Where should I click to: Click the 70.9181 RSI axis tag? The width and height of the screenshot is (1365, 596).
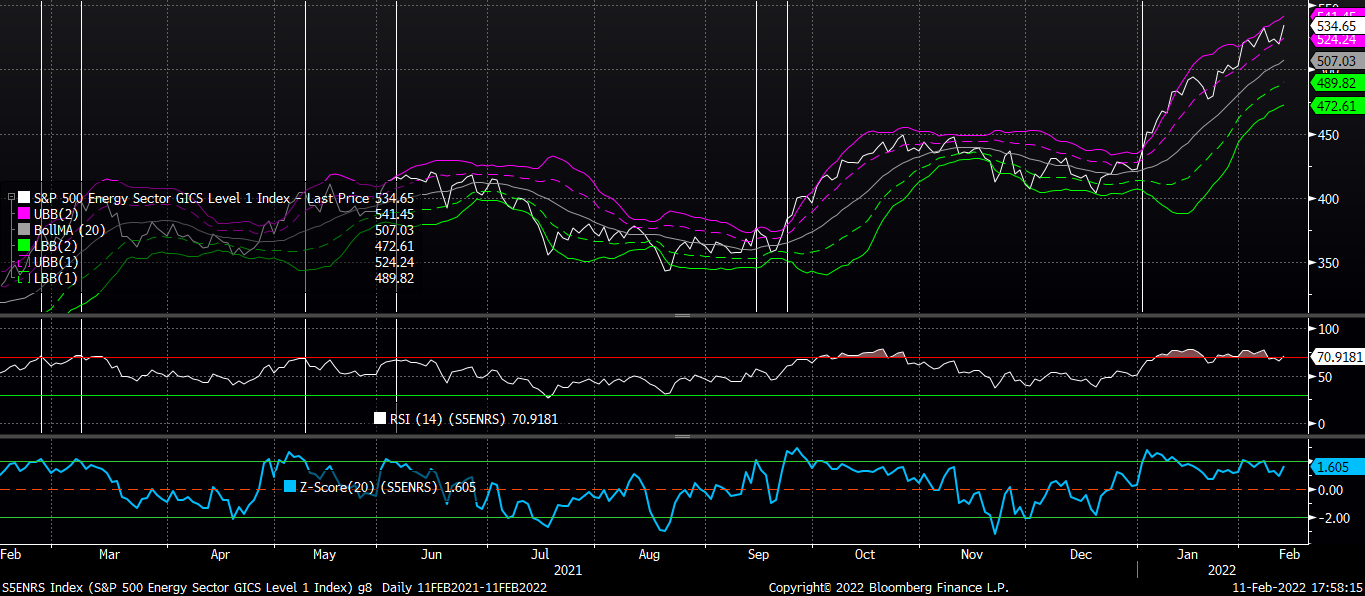tap(1337, 356)
